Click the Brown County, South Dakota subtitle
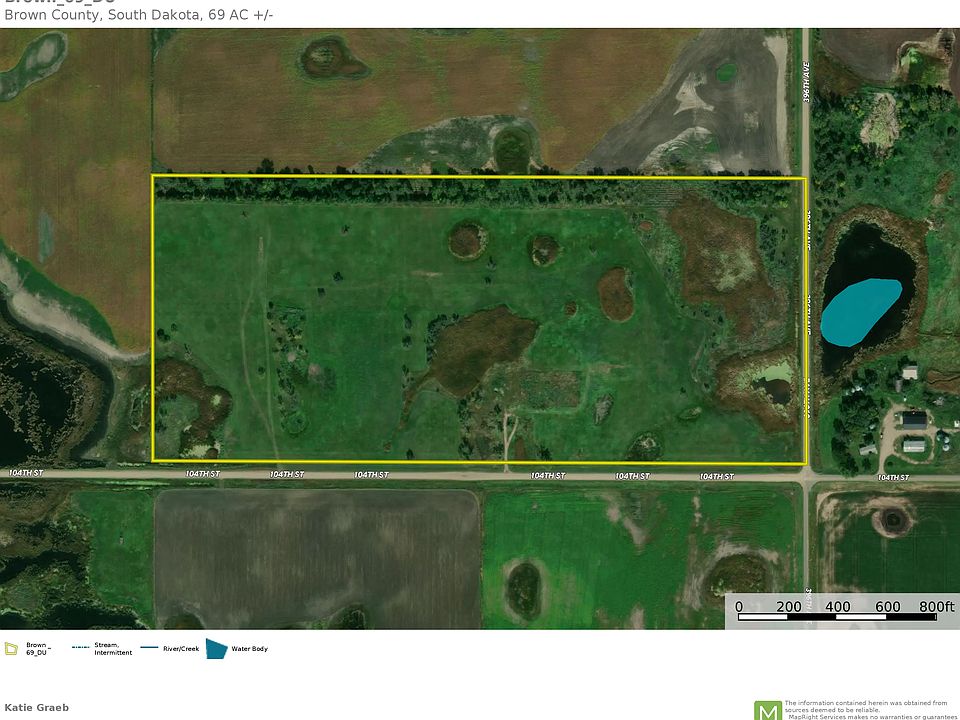Viewport: 960px width, 720px height. pos(138,15)
